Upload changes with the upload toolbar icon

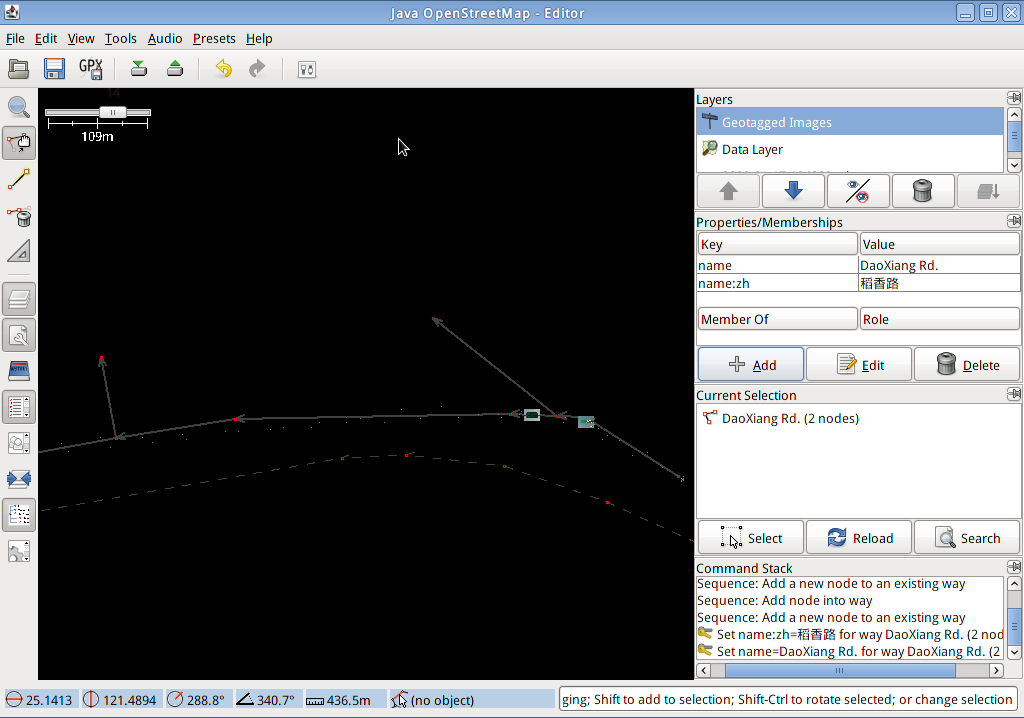tap(175, 69)
